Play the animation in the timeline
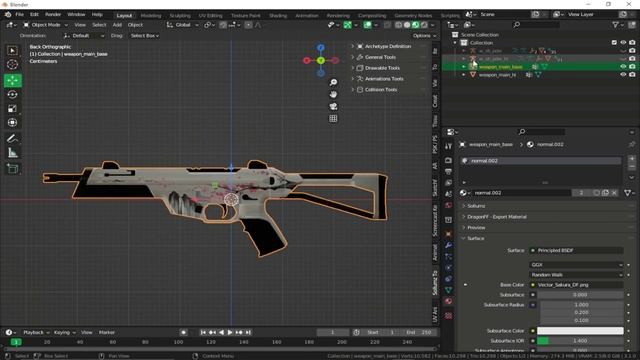This screenshot has width=640, height=360. point(230,333)
